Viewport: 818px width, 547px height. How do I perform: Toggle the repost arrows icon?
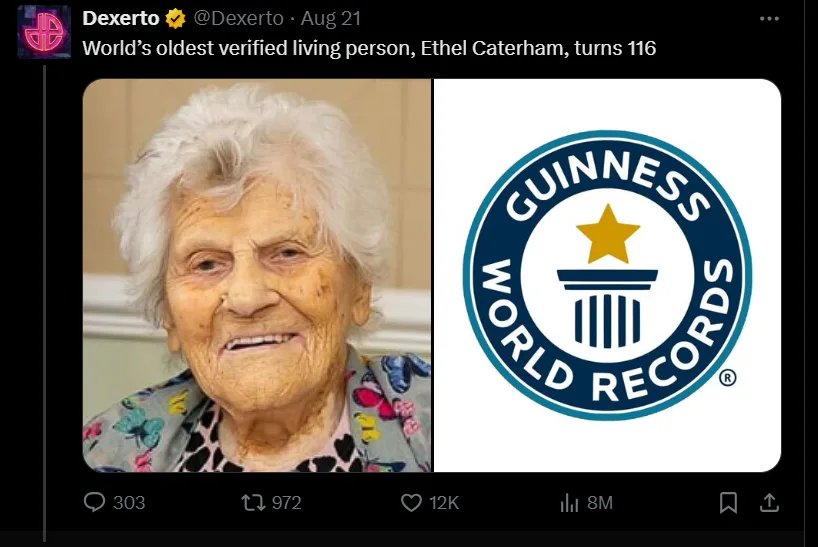(x=253, y=503)
